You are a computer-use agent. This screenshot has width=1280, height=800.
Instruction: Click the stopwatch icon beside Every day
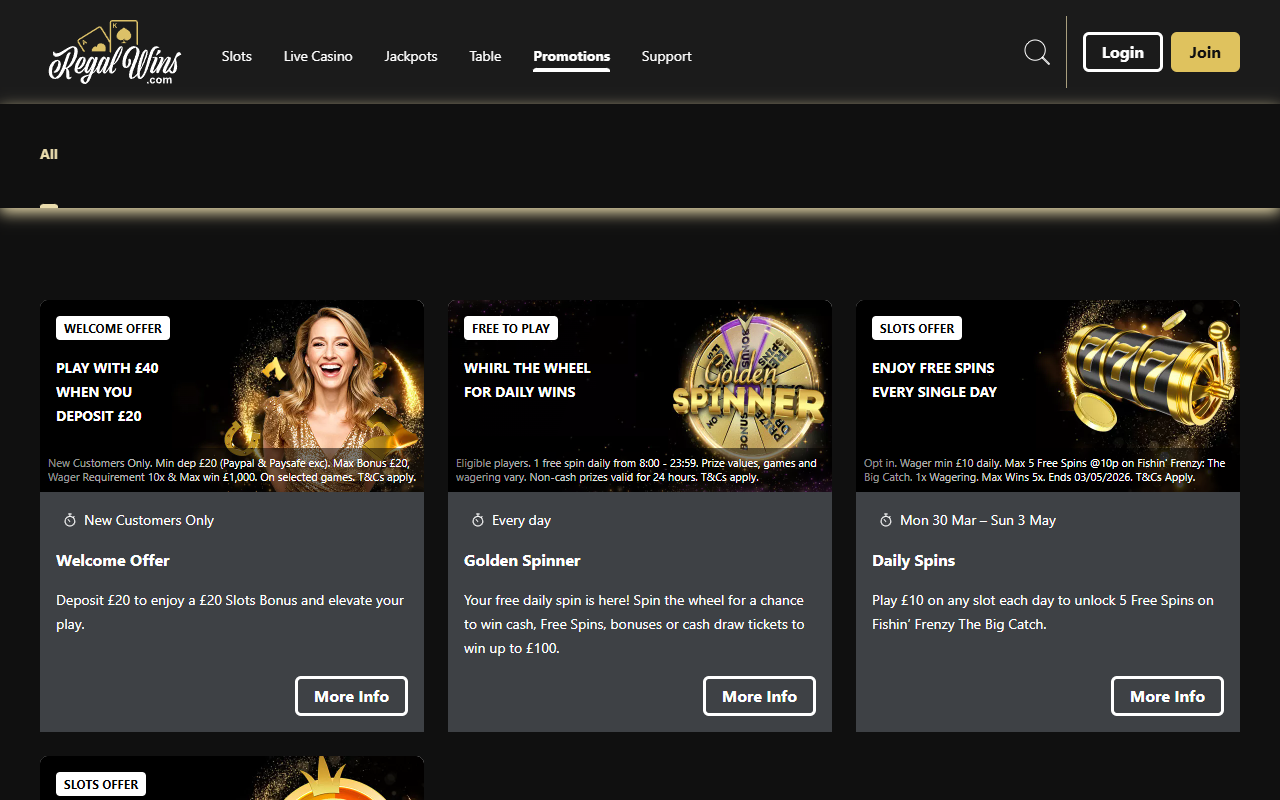pyautogui.click(x=478, y=520)
